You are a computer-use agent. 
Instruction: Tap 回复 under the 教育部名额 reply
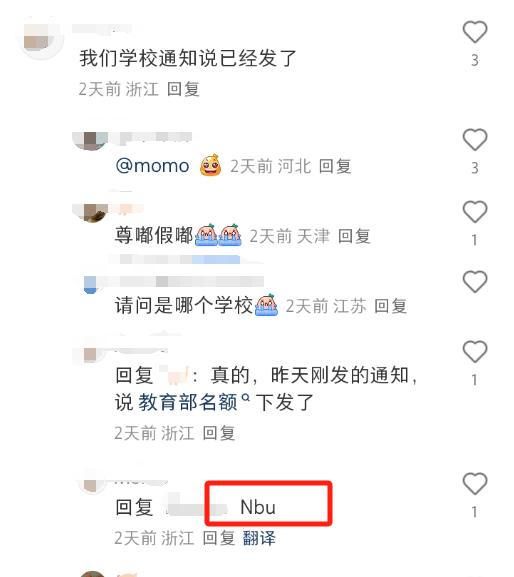pyautogui.click(x=219, y=433)
